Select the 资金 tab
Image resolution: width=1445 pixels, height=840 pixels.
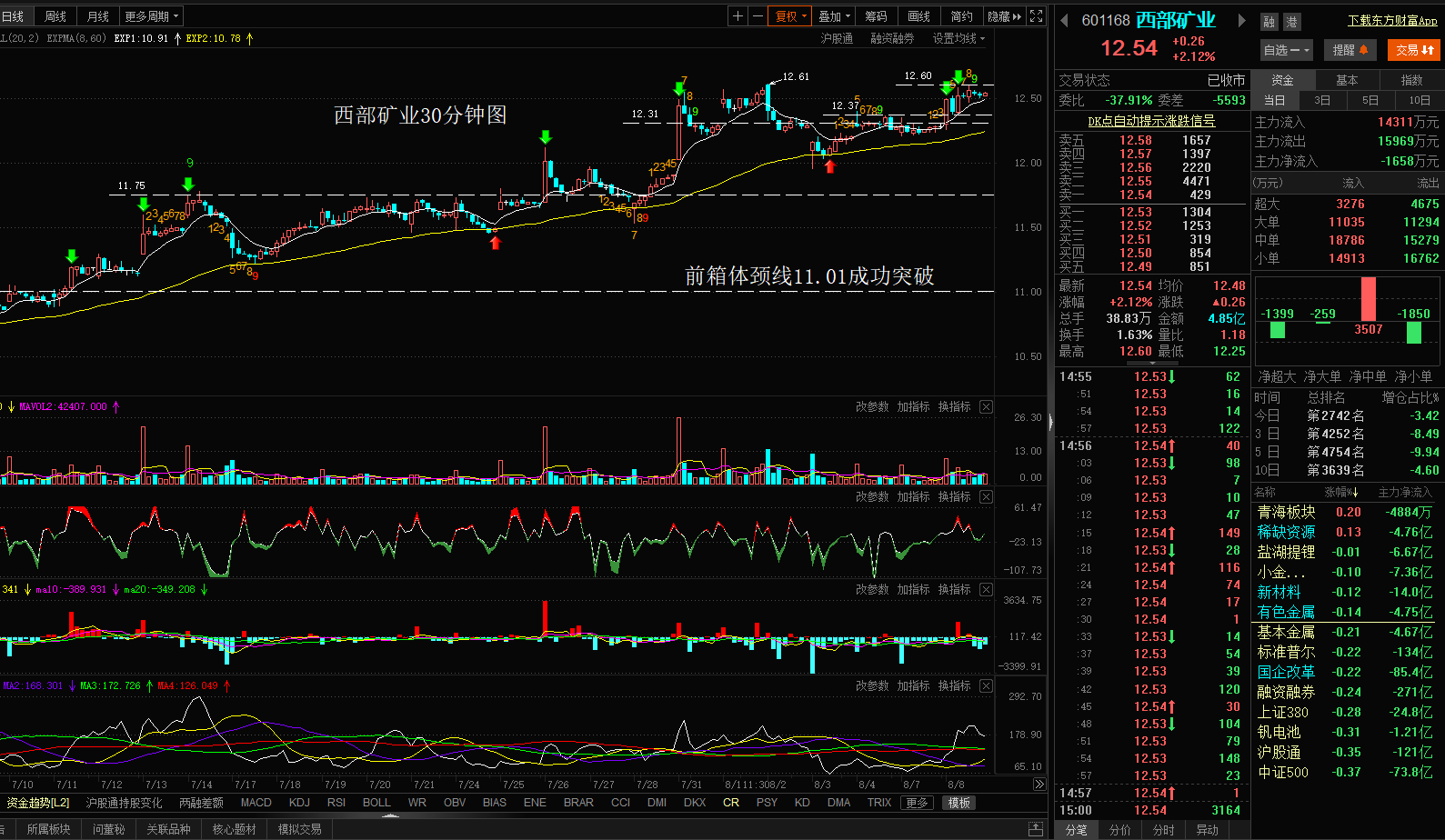[1282, 80]
